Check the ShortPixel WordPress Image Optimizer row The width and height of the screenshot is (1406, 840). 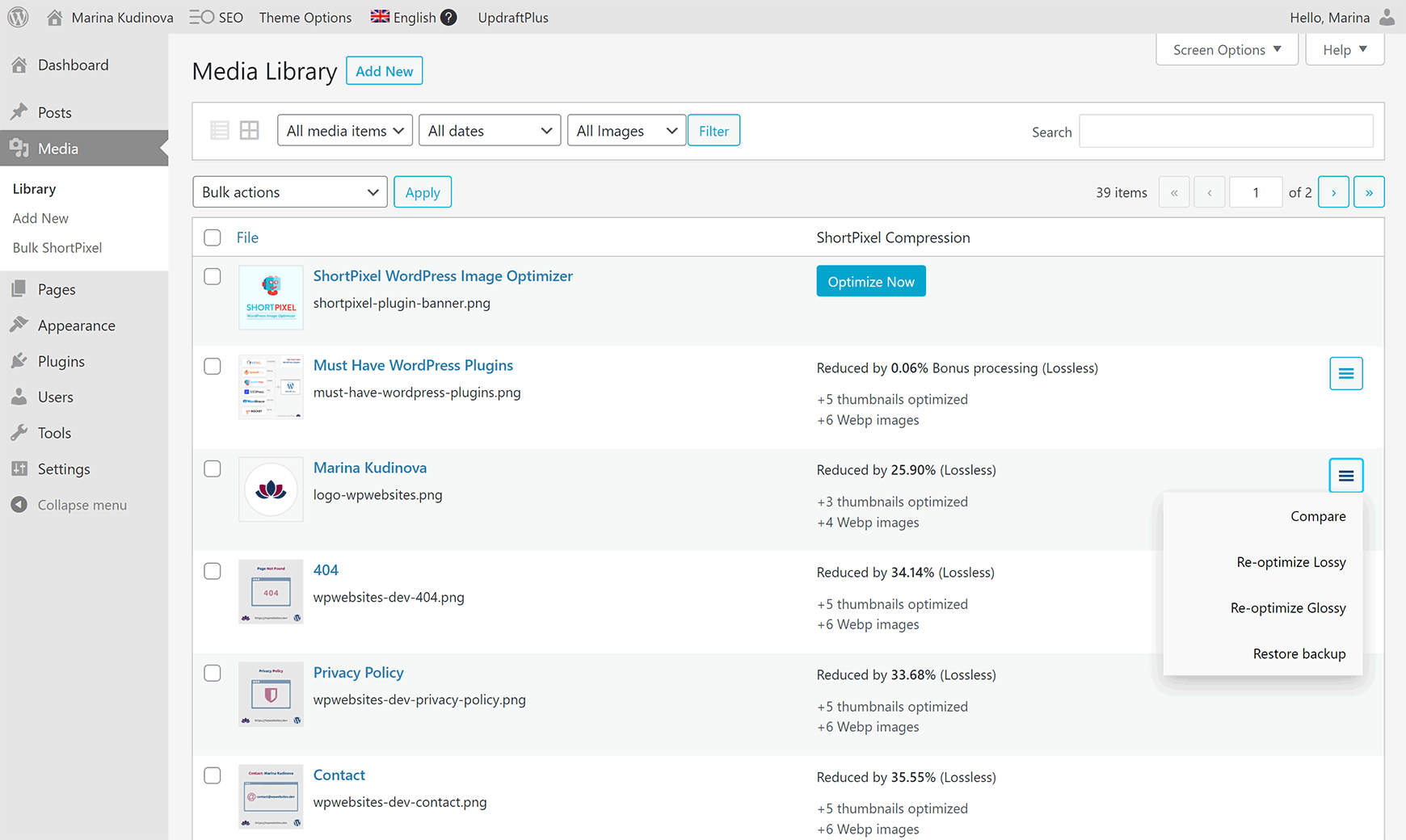click(213, 276)
